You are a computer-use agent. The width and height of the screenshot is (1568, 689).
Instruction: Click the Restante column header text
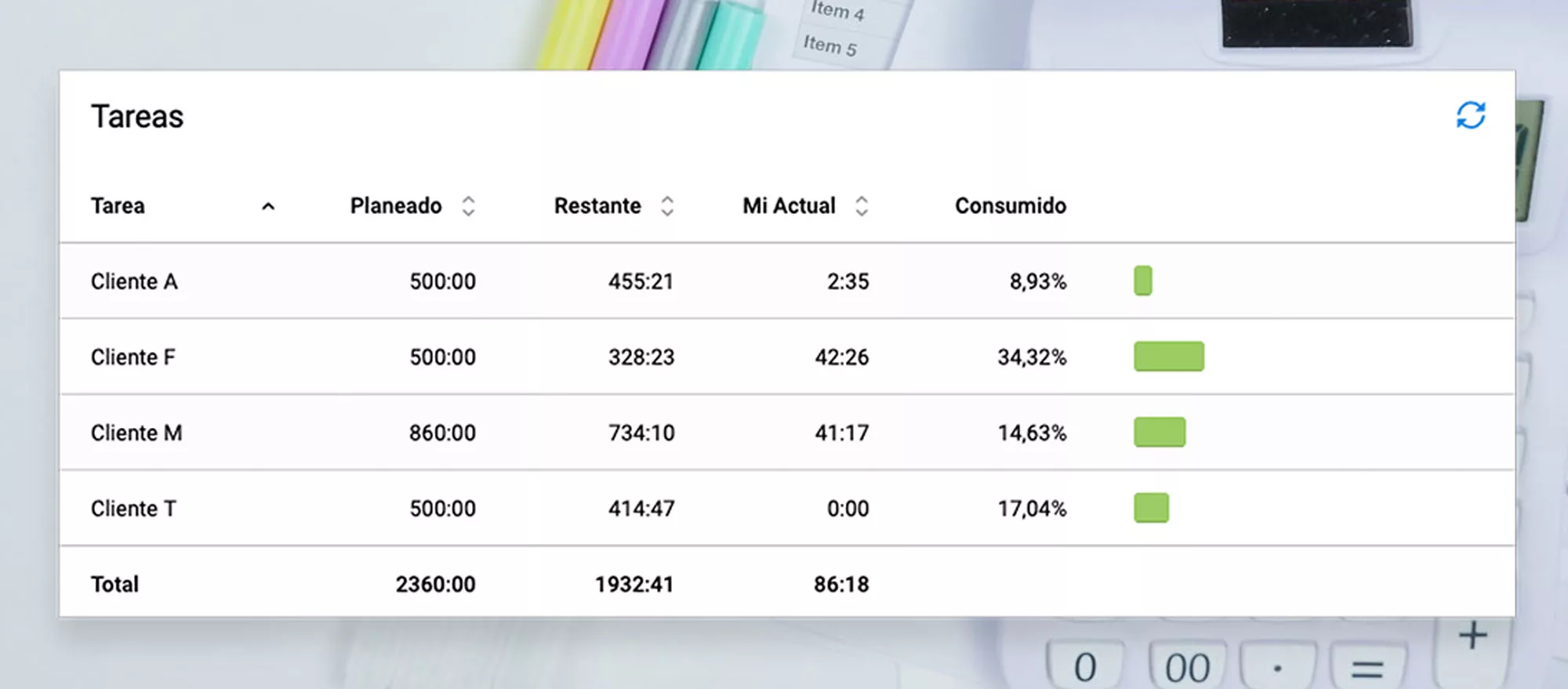tap(597, 206)
